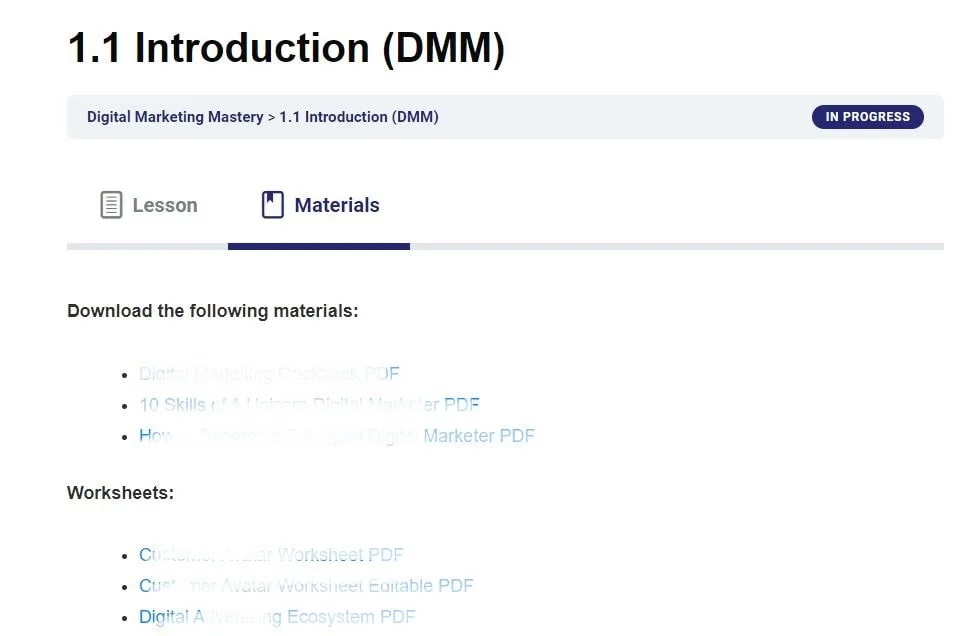Viewport: 979px width, 636px height.
Task: Click the dark active indicator bar under Materials
Action: tap(319, 246)
